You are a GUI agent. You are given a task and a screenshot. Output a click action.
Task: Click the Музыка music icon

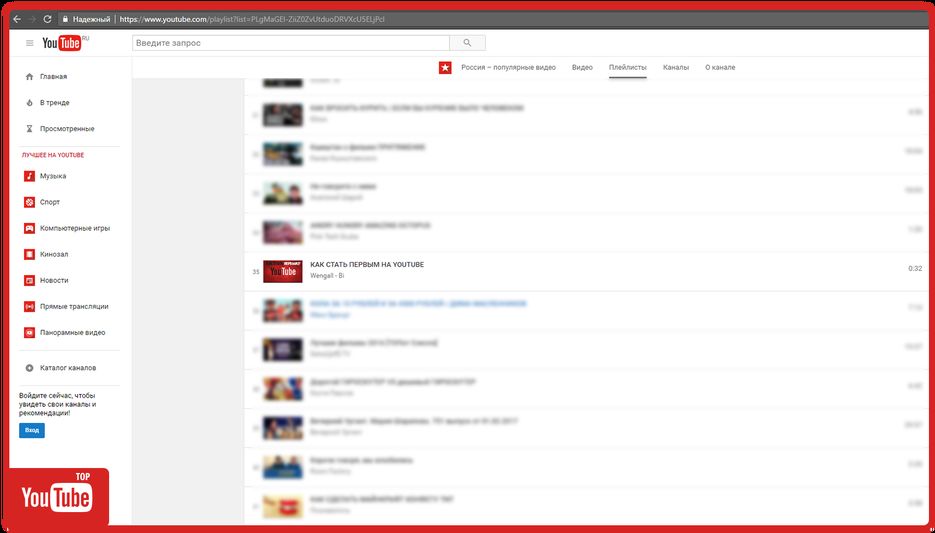click(29, 176)
